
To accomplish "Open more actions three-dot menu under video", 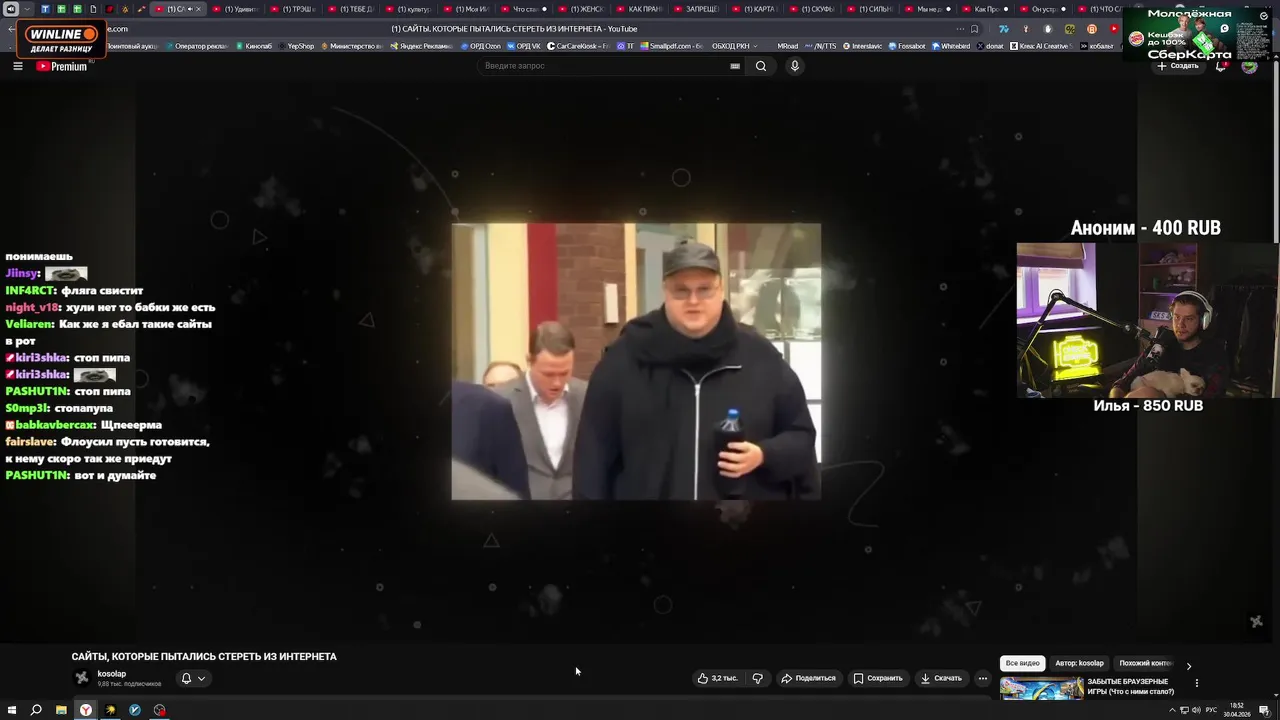I will (x=982, y=678).
